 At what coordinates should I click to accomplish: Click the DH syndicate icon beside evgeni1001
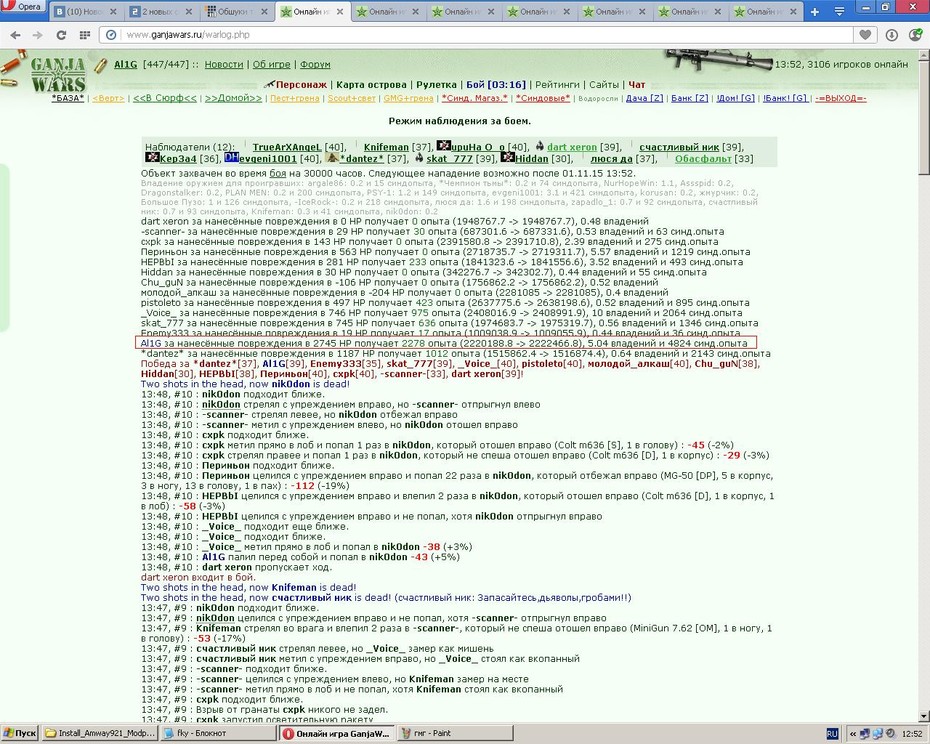tap(231, 157)
